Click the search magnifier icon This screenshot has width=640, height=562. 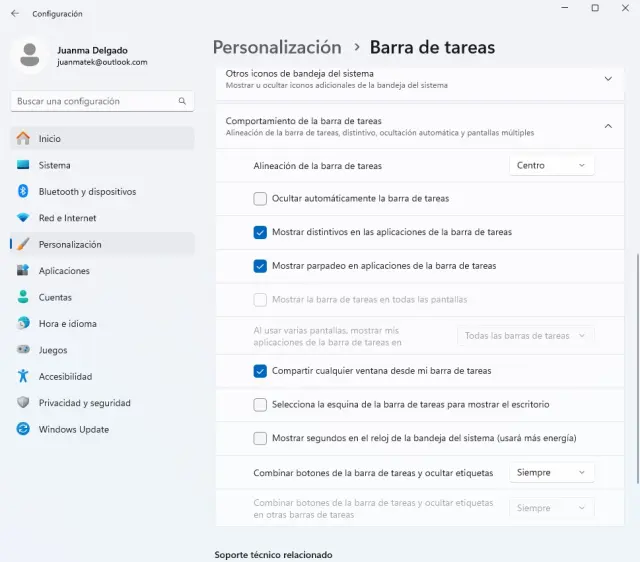(182, 101)
